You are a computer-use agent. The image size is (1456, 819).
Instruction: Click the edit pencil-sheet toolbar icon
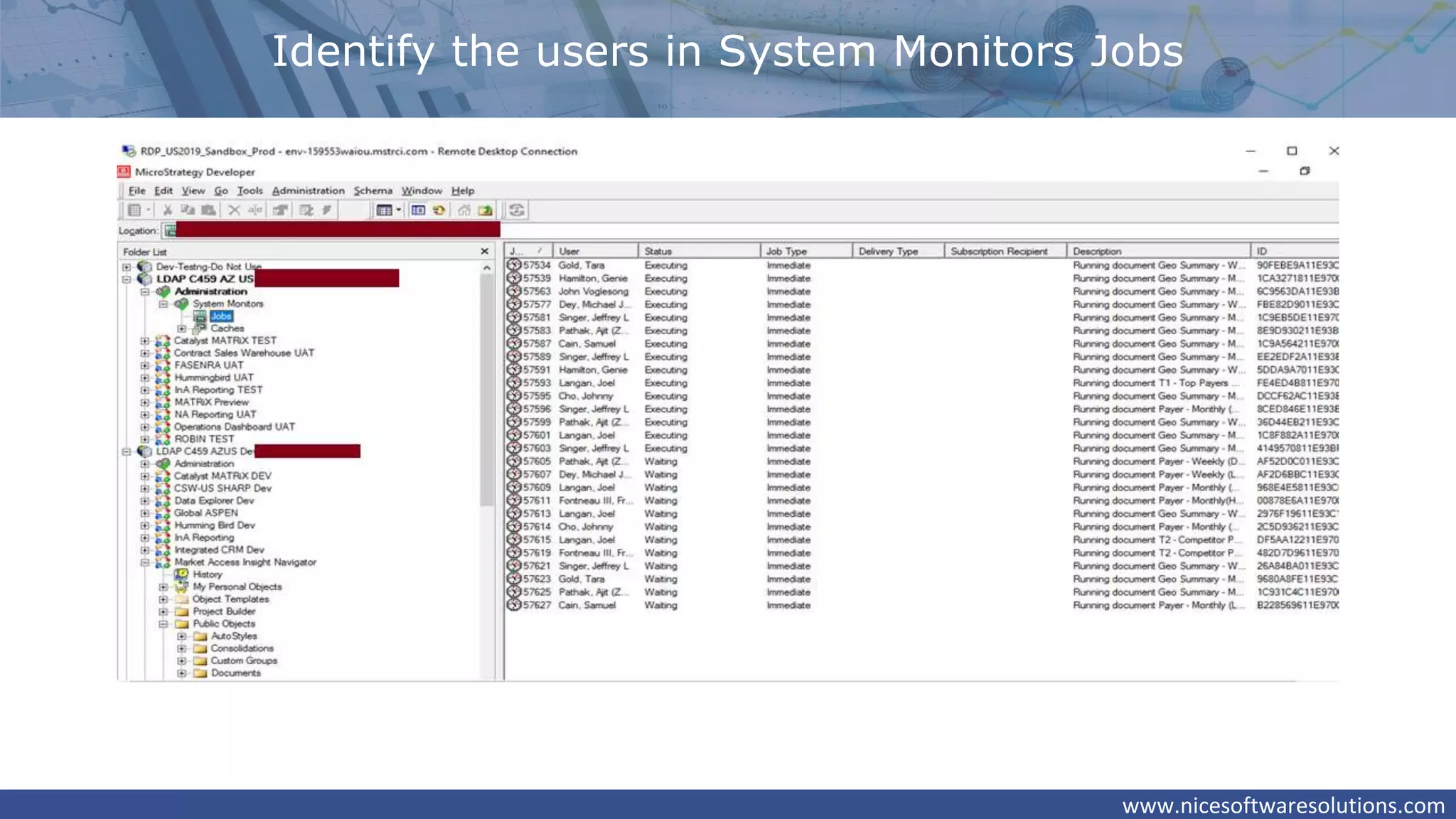click(306, 210)
